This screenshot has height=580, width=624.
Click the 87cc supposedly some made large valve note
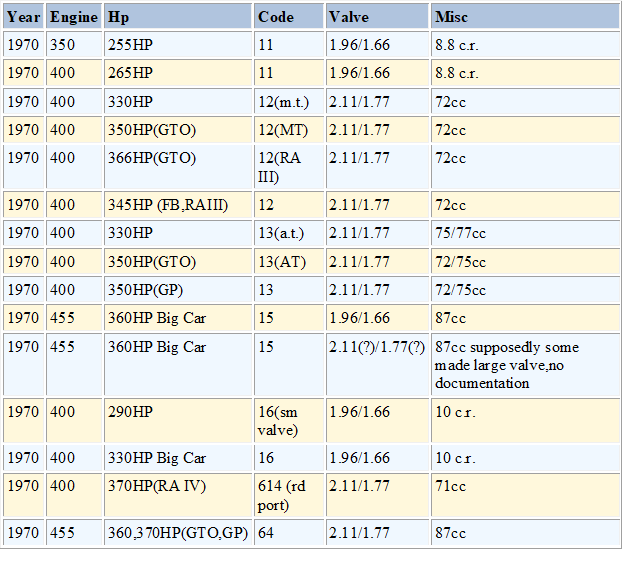[526, 365]
